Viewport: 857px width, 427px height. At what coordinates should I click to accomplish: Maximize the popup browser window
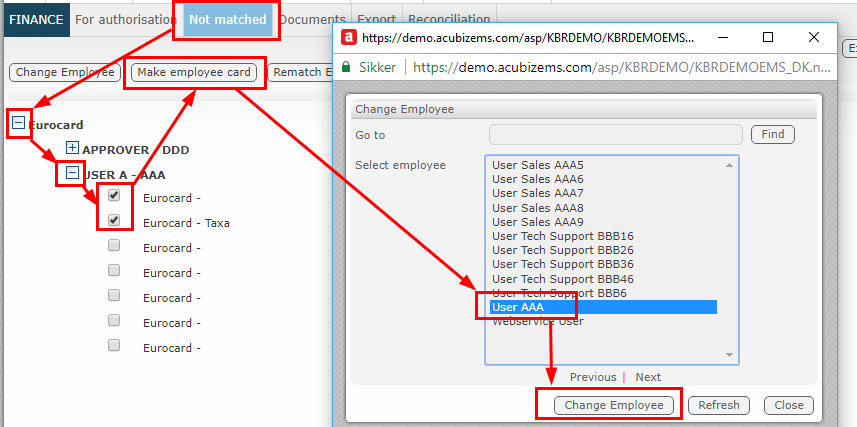tap(768, 37)
